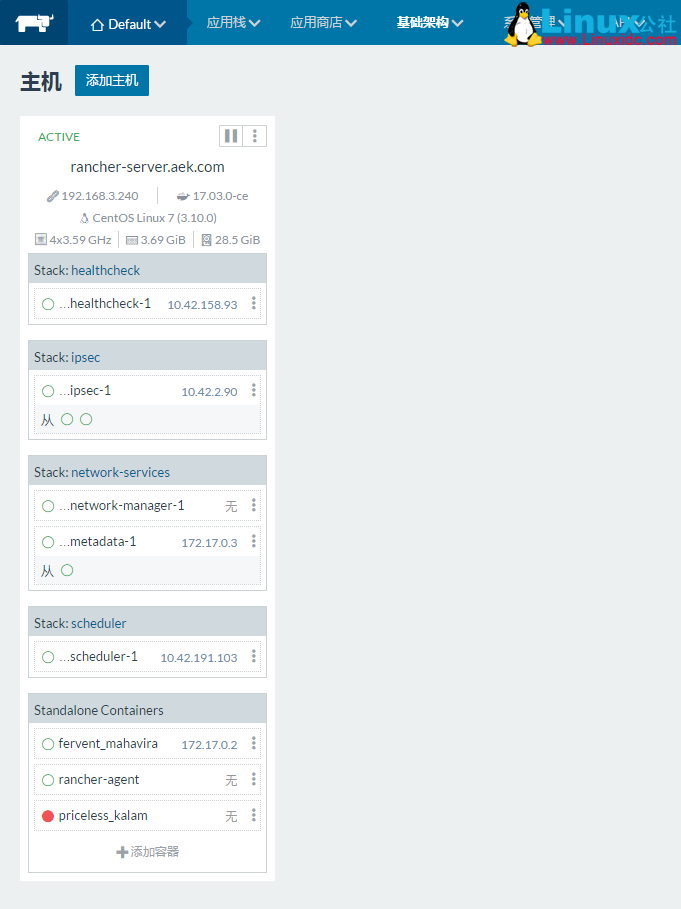Viewport: 681px width, 909px height.
Task: Click scheduler IP 10.42.191.103
Action: 199,657
